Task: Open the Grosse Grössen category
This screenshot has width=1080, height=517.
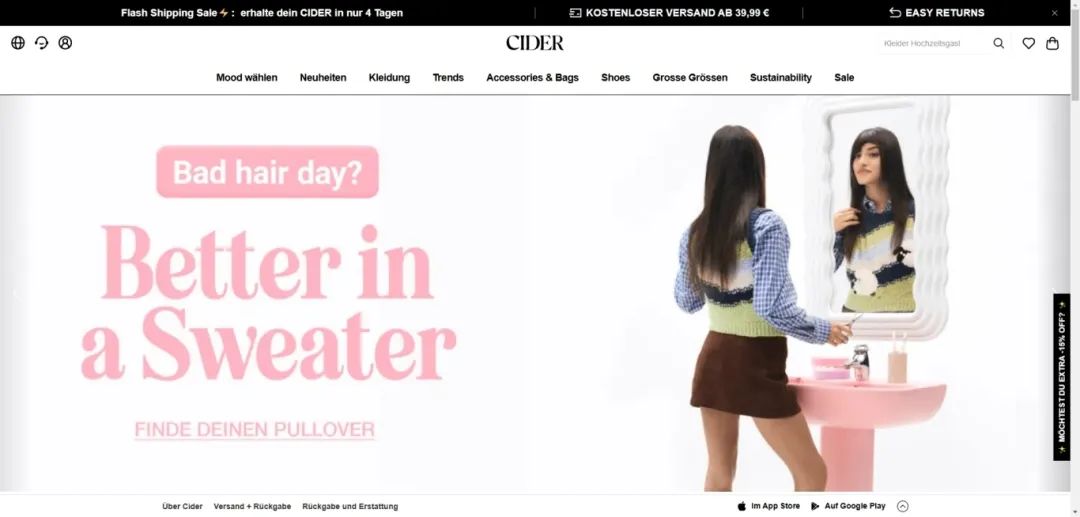Action: pos(689,78)
